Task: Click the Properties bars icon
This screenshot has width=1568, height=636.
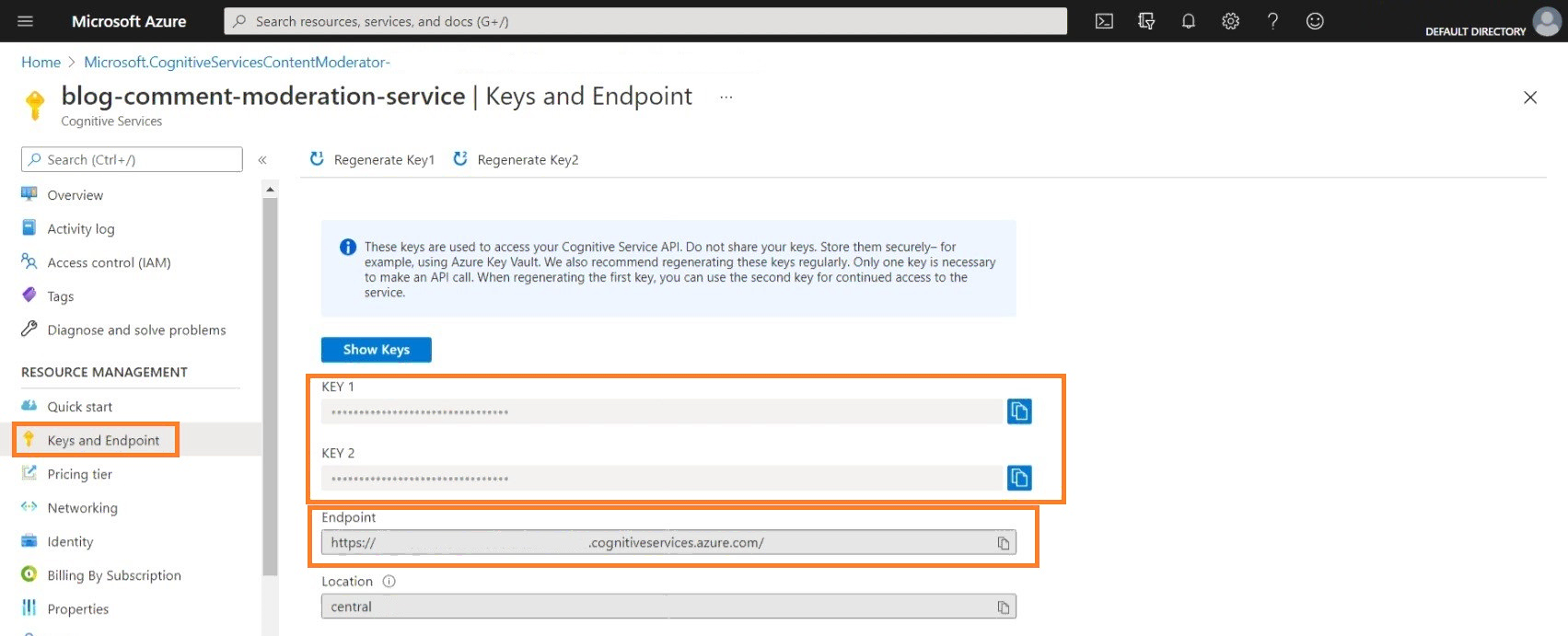Action: tap(29, 608)
